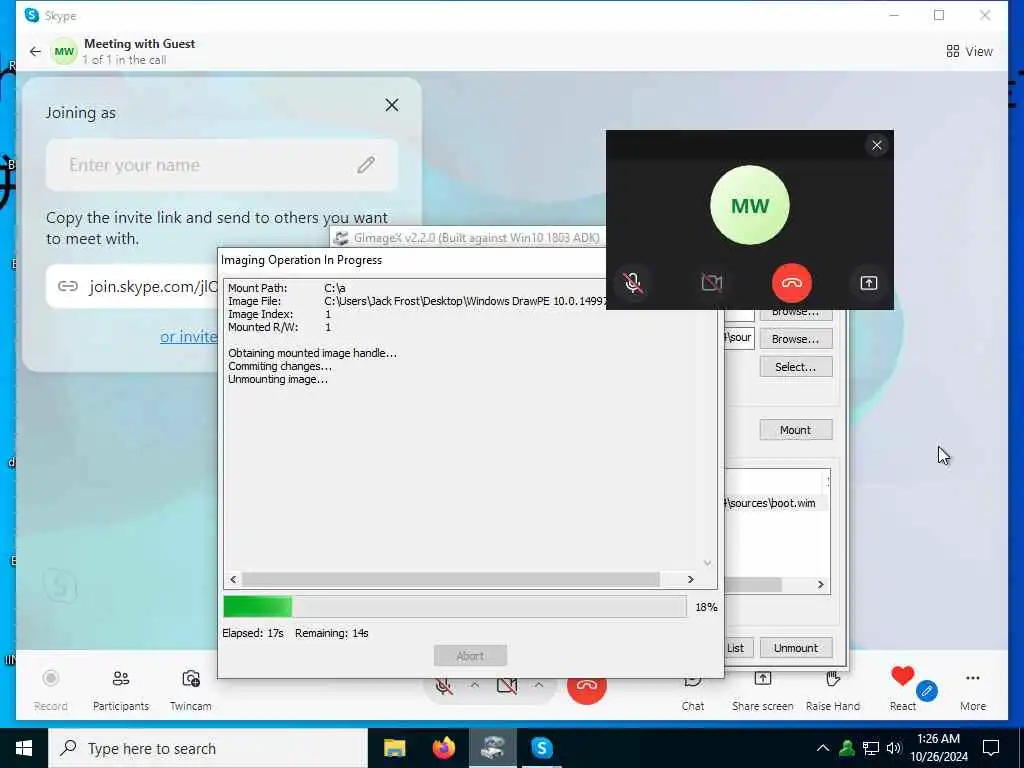
Task: Show hidden tray icons chevron
Action: (x=822, y=748)
